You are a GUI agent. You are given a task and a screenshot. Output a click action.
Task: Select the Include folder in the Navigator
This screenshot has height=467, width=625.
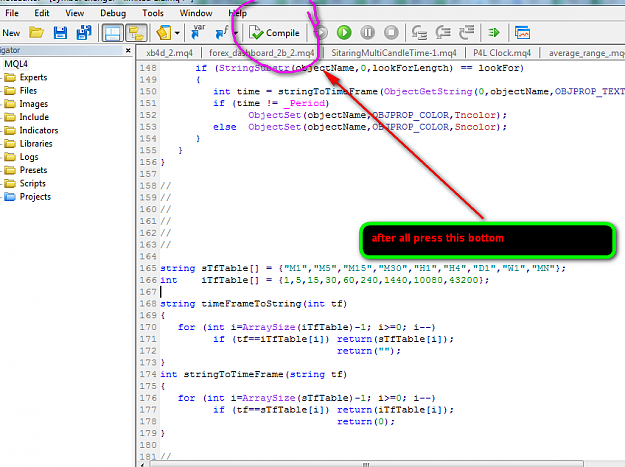pyautogui.click(x=34, y=117)
